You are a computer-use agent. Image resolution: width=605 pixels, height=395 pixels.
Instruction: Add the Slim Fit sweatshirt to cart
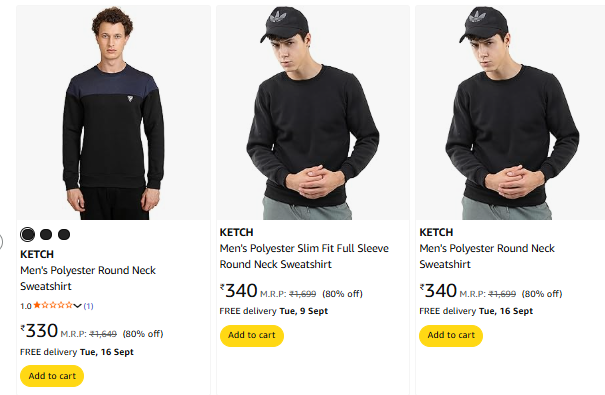[x=252, y=336]
